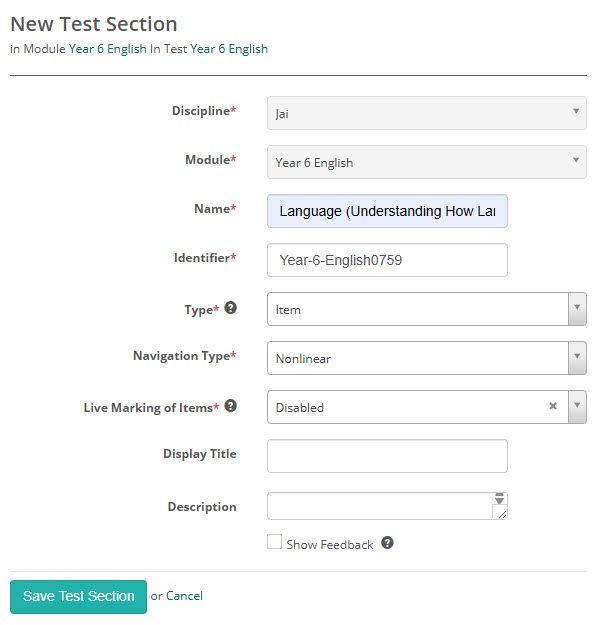Select the Nonlinear navigation type value
600x625 pixels.
pos(416,358)
